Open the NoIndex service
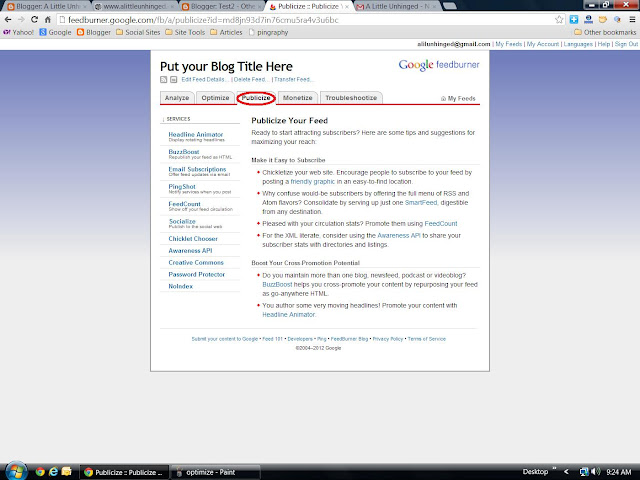This screenshot has height=480, width=640. tap(180, 286)
